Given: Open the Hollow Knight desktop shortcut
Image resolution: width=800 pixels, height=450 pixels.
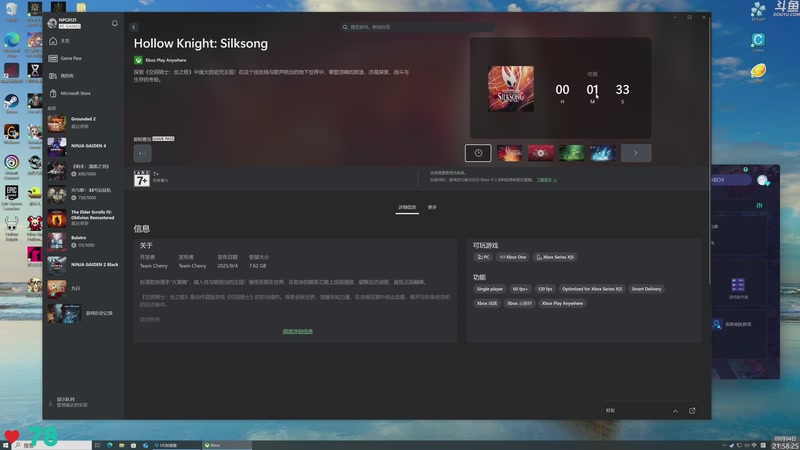Looking at the screenshot, I should 12,228.
